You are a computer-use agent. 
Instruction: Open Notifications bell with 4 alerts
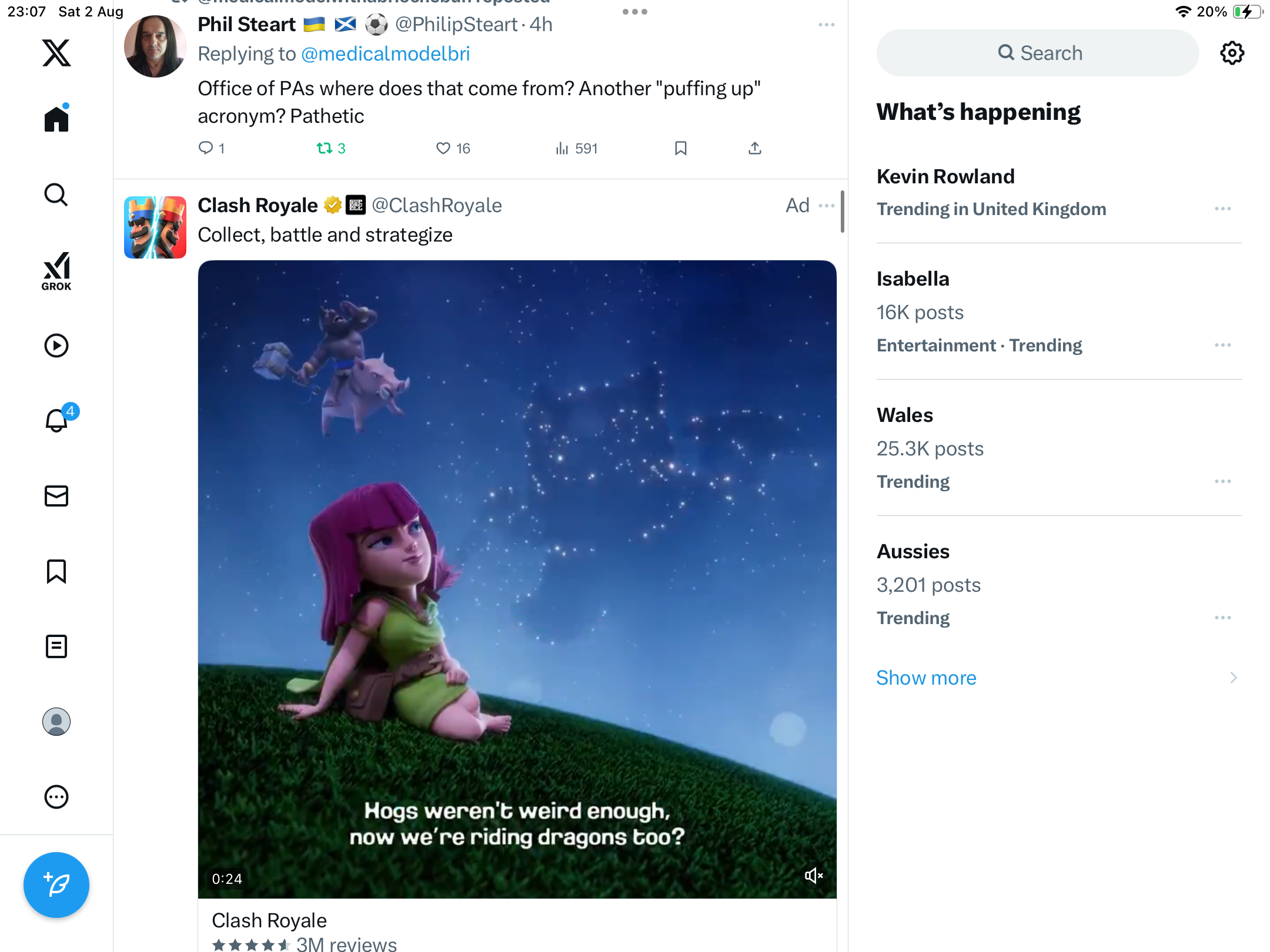[57, 420]
